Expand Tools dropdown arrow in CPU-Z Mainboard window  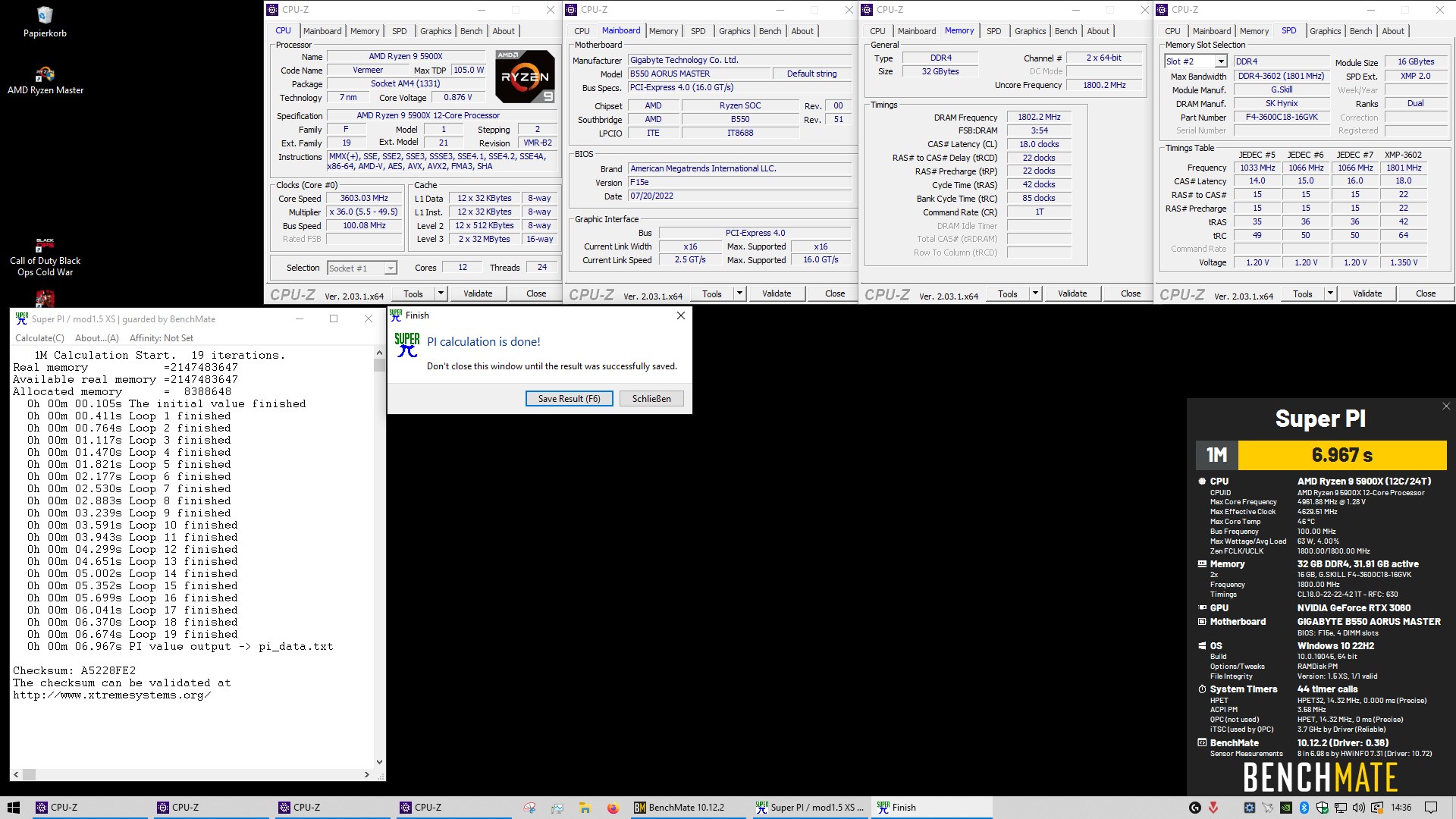click(739, 293)
